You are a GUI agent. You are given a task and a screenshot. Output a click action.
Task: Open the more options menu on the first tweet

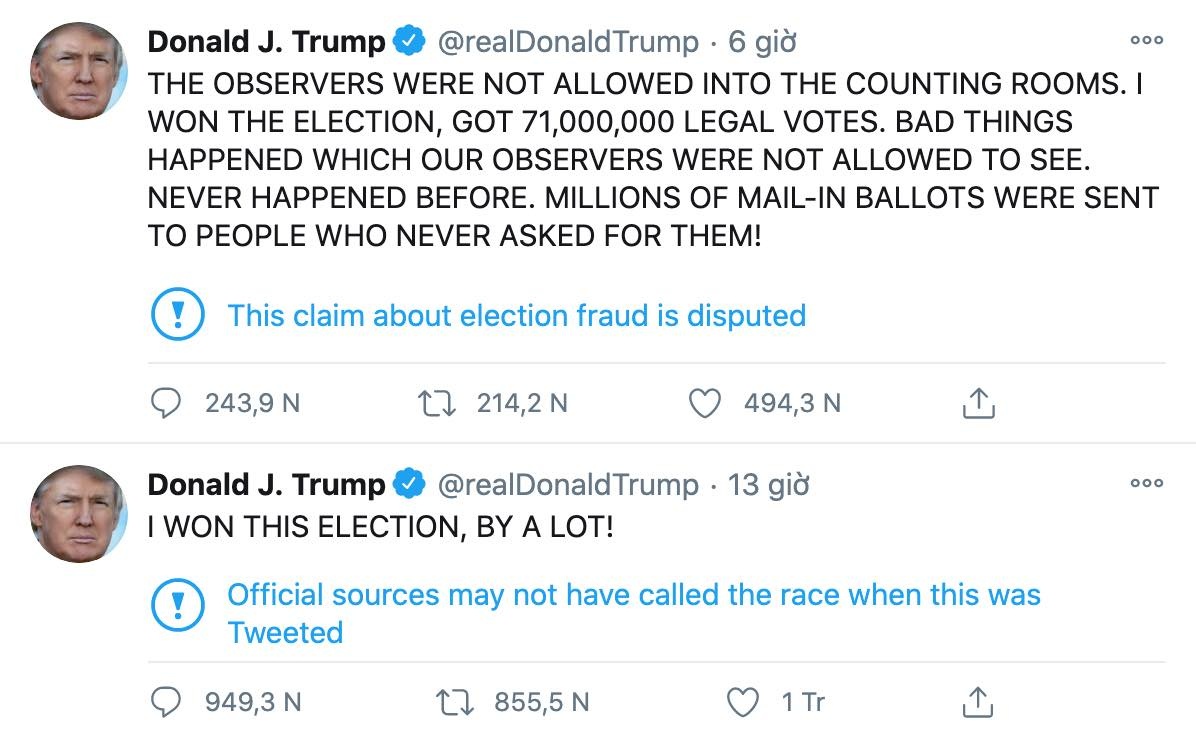tap(1146, 40)
